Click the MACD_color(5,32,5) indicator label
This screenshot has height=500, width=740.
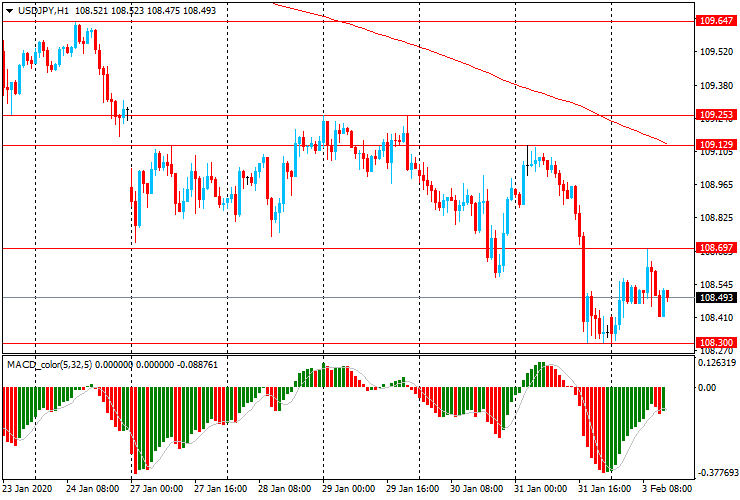[x=49, y=365]
